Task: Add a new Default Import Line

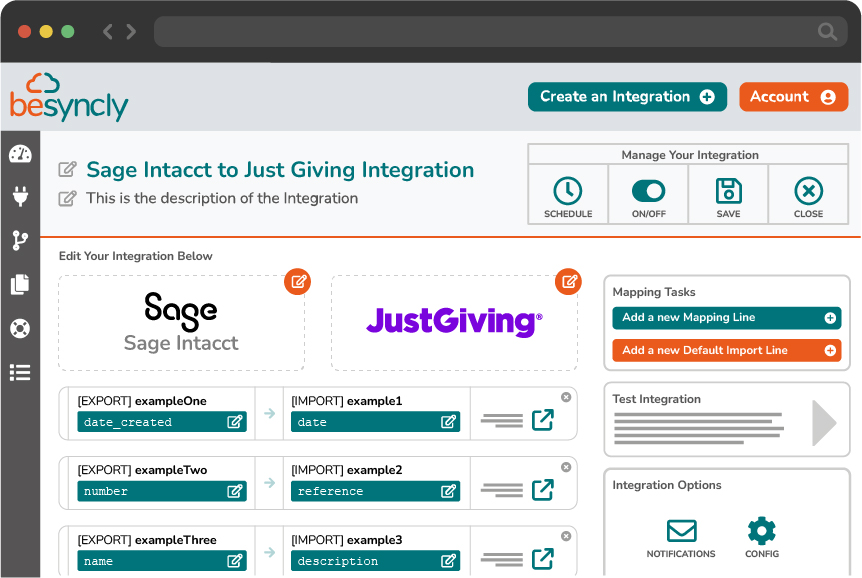Action: coord(727,350)
